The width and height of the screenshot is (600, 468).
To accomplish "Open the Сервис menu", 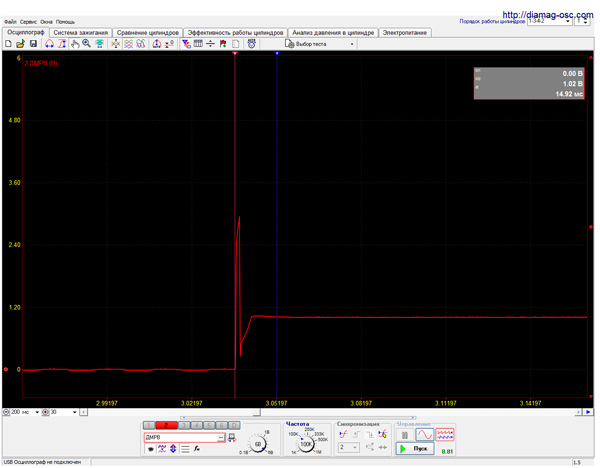I will 28,22.
